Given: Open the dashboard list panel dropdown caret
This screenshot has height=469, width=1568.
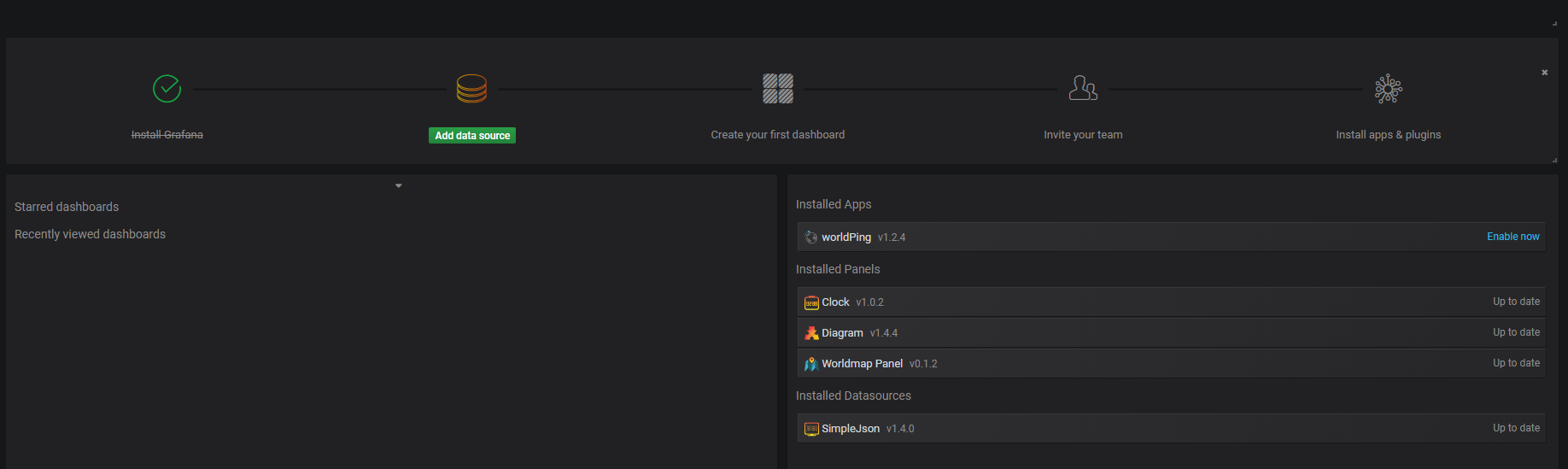Looking at the screenshot, I should pyautogui.click(x=398, y=185).
